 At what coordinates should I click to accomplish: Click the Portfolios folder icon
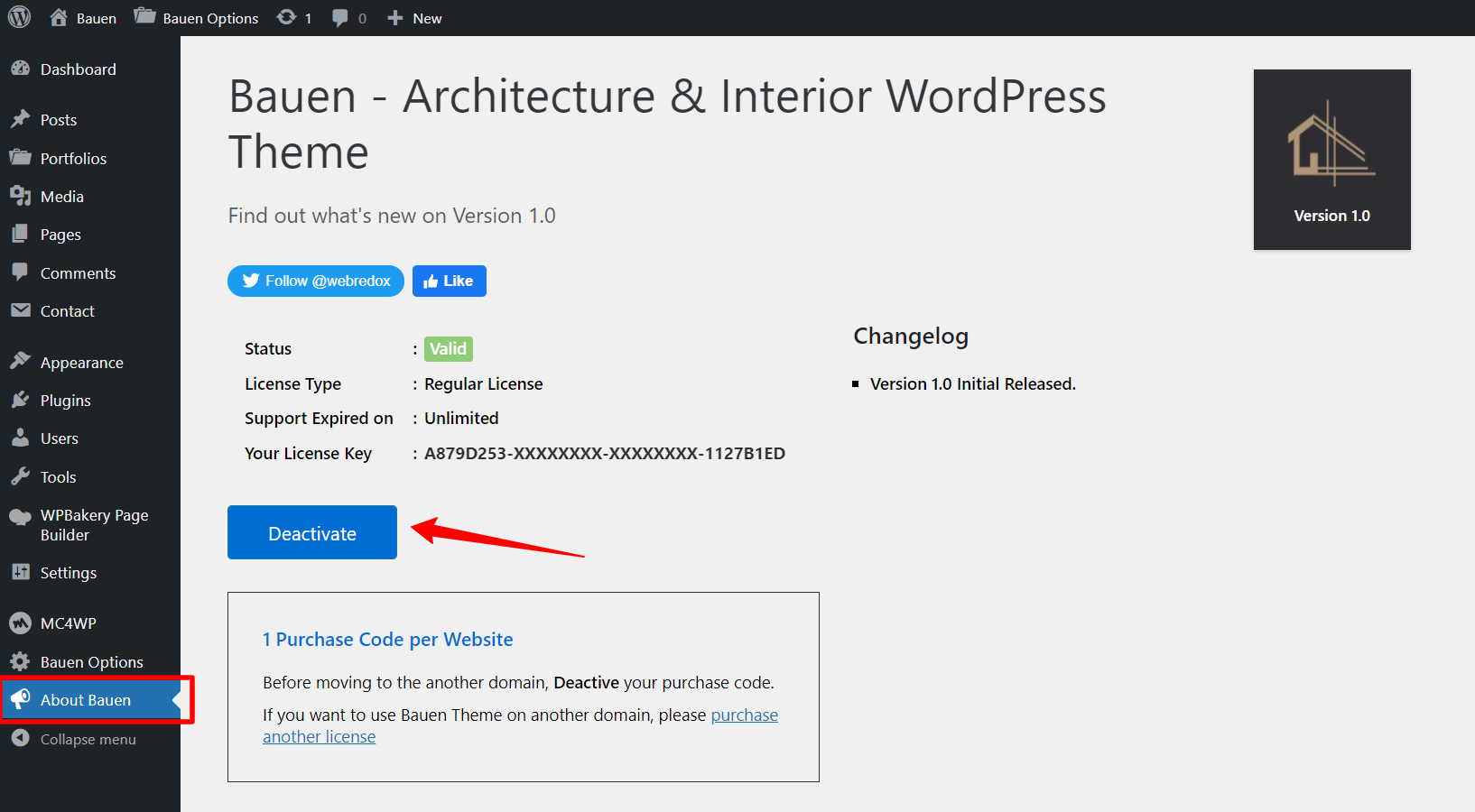[x=20, y=158]
